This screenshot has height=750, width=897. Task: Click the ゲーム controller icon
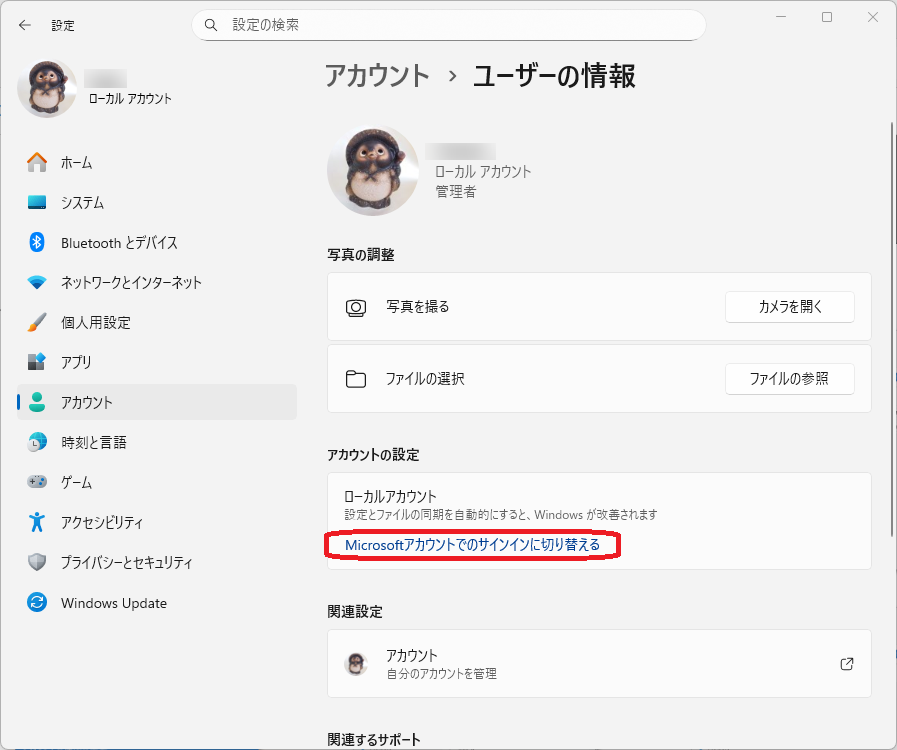coord(37,482)
